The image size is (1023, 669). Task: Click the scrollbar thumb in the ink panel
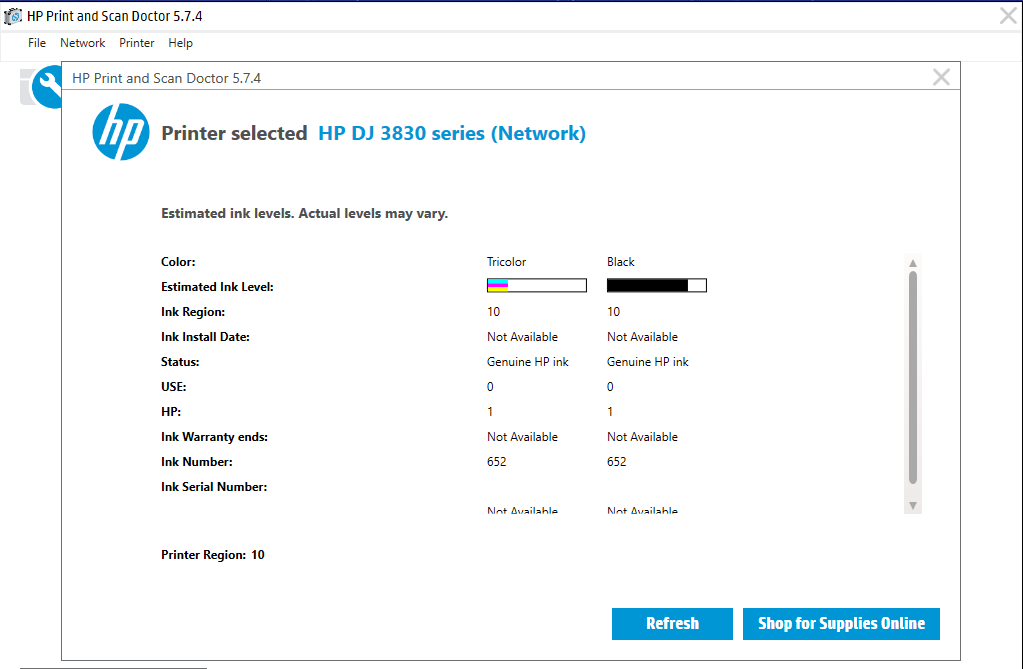click(x=912, y=380)
